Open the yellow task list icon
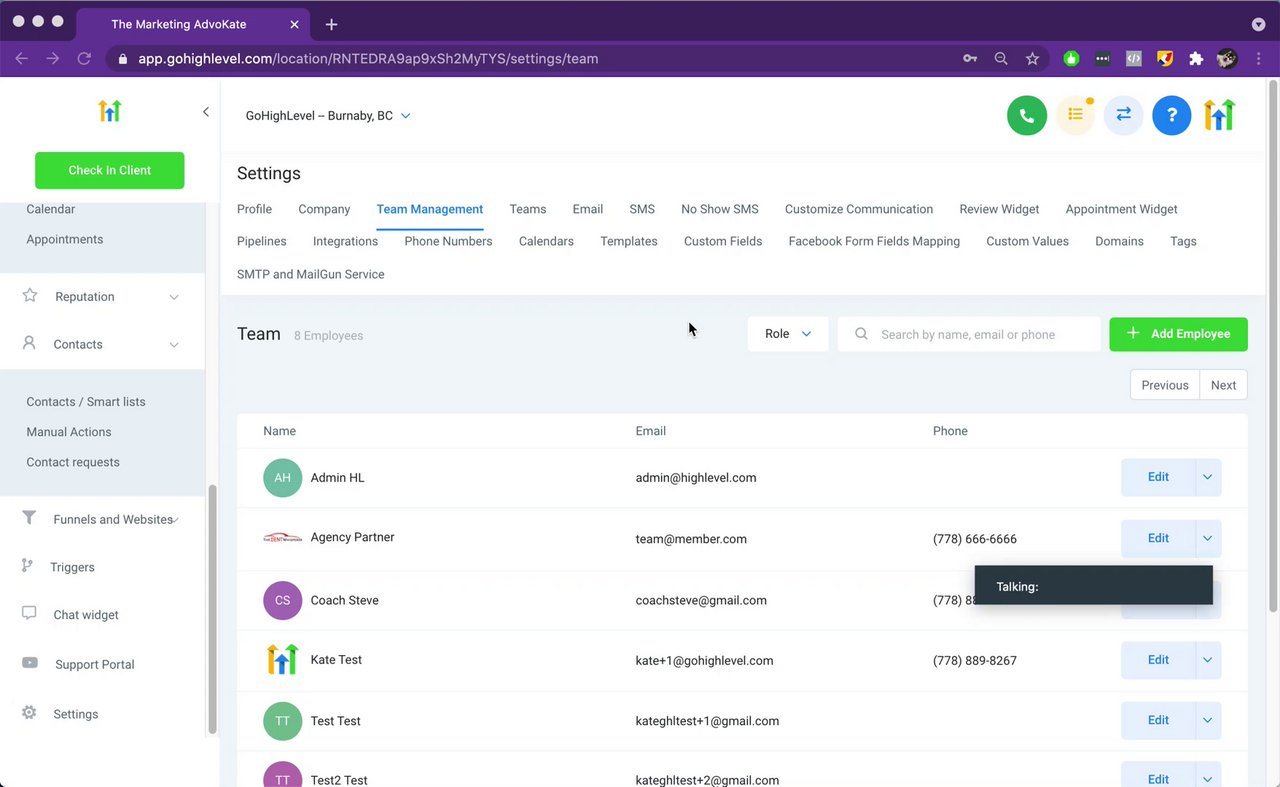This screenshot has height=787, width=1280. click(x=1076, y=116)
